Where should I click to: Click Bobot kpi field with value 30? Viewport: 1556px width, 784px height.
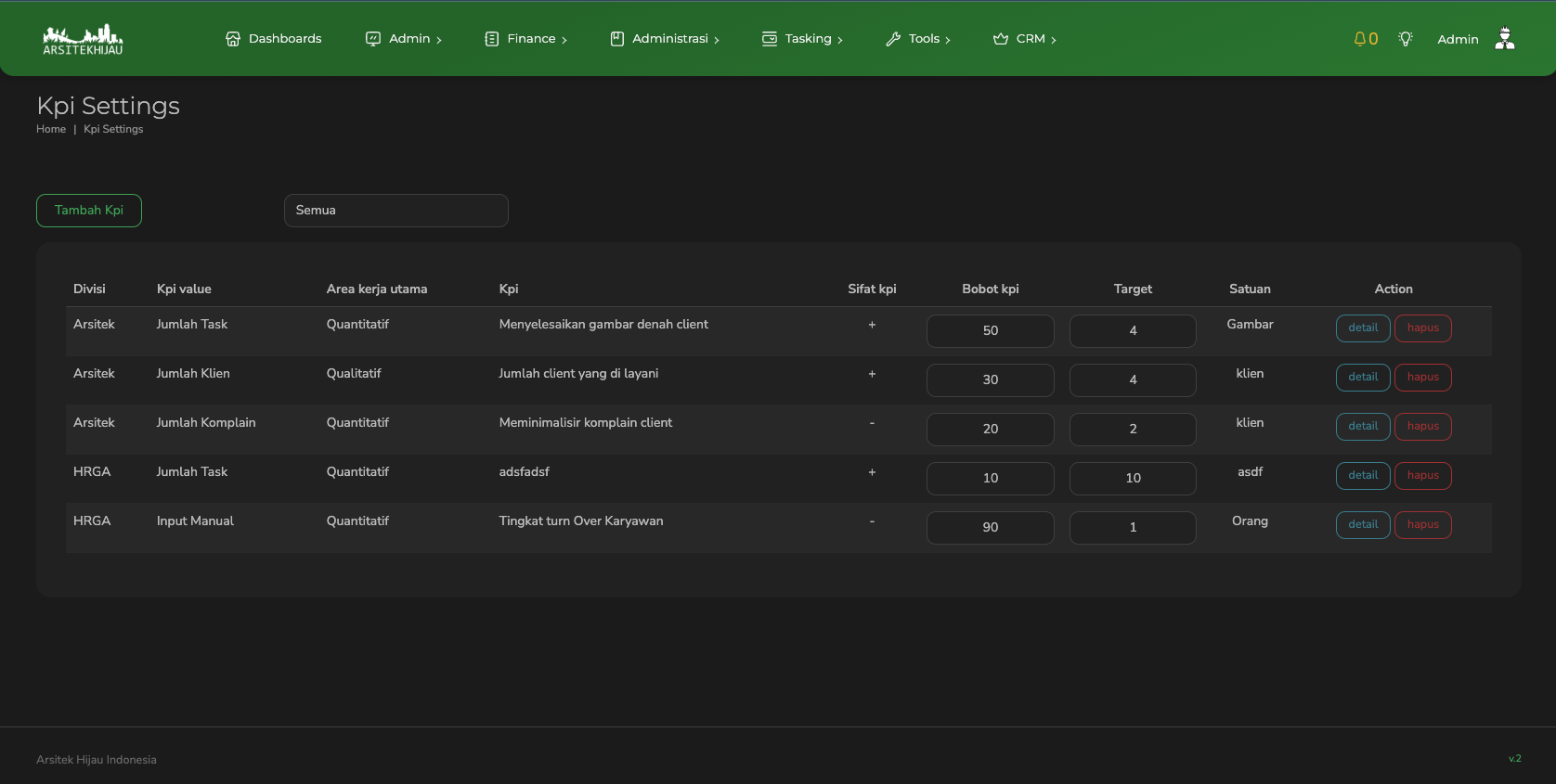[991, 380]
